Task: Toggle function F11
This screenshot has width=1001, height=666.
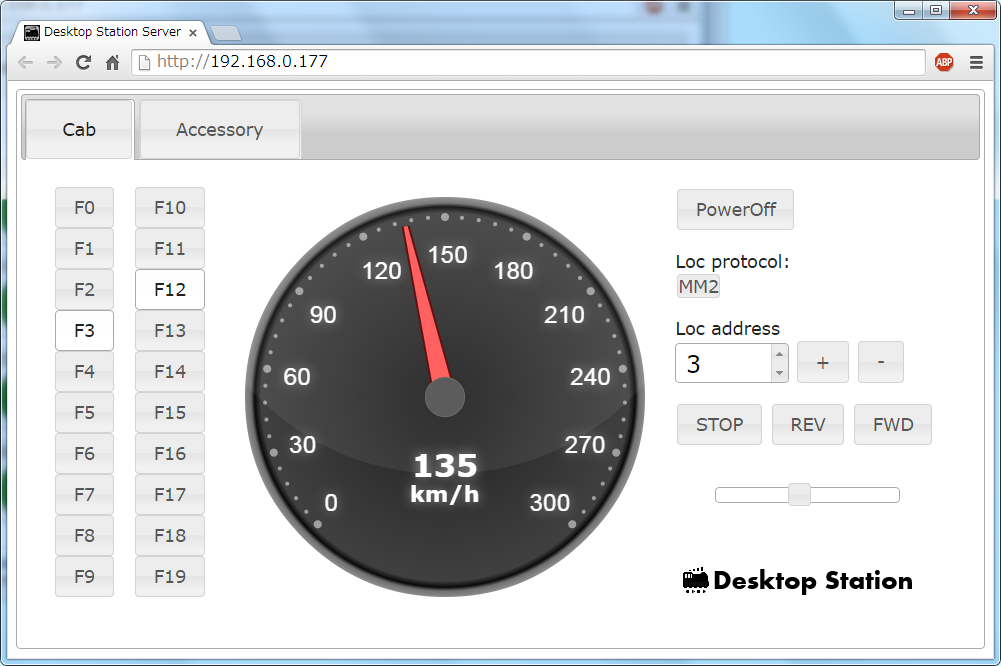Action: point(170,248)
